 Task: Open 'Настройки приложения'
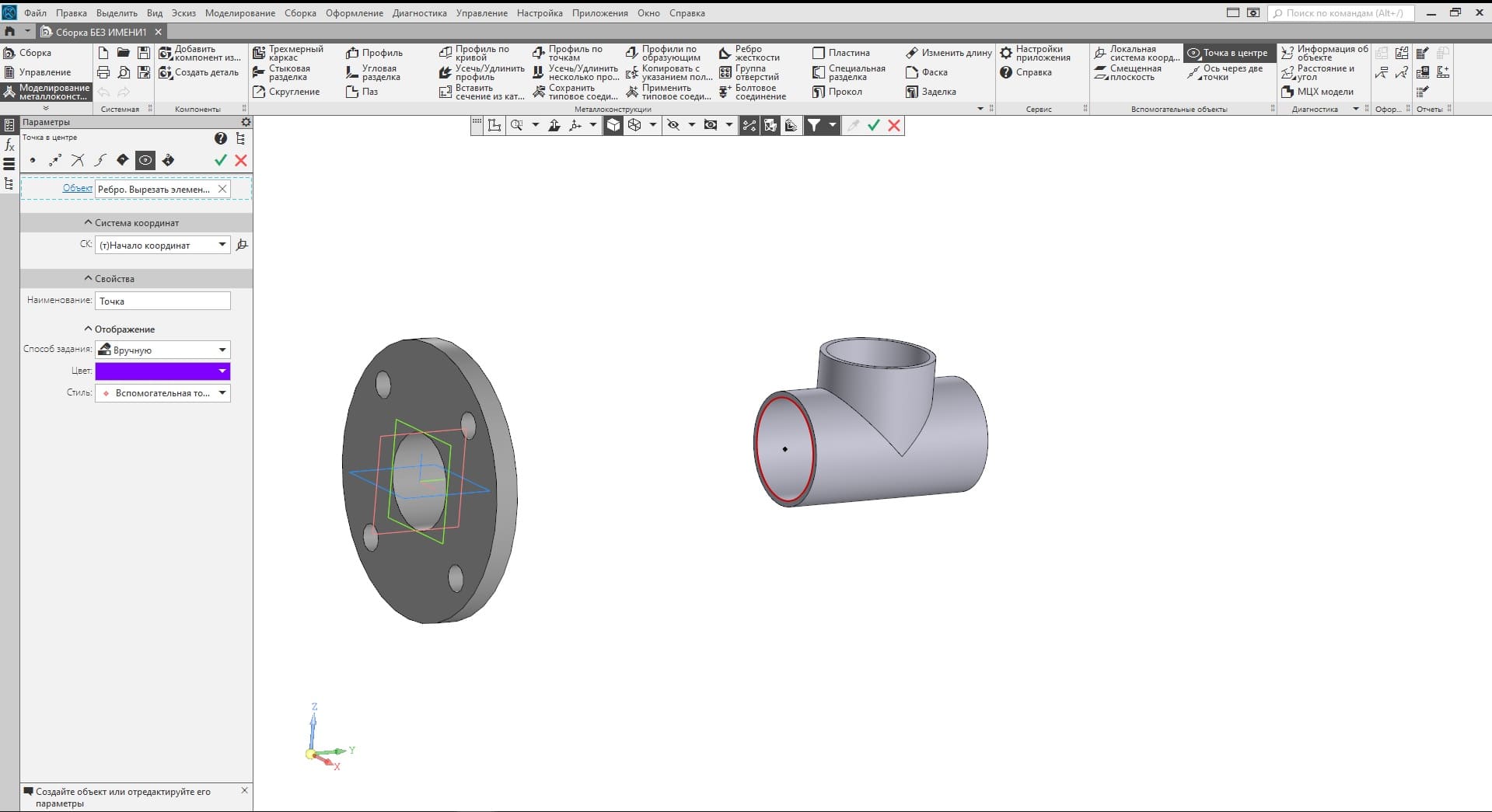1035,53
